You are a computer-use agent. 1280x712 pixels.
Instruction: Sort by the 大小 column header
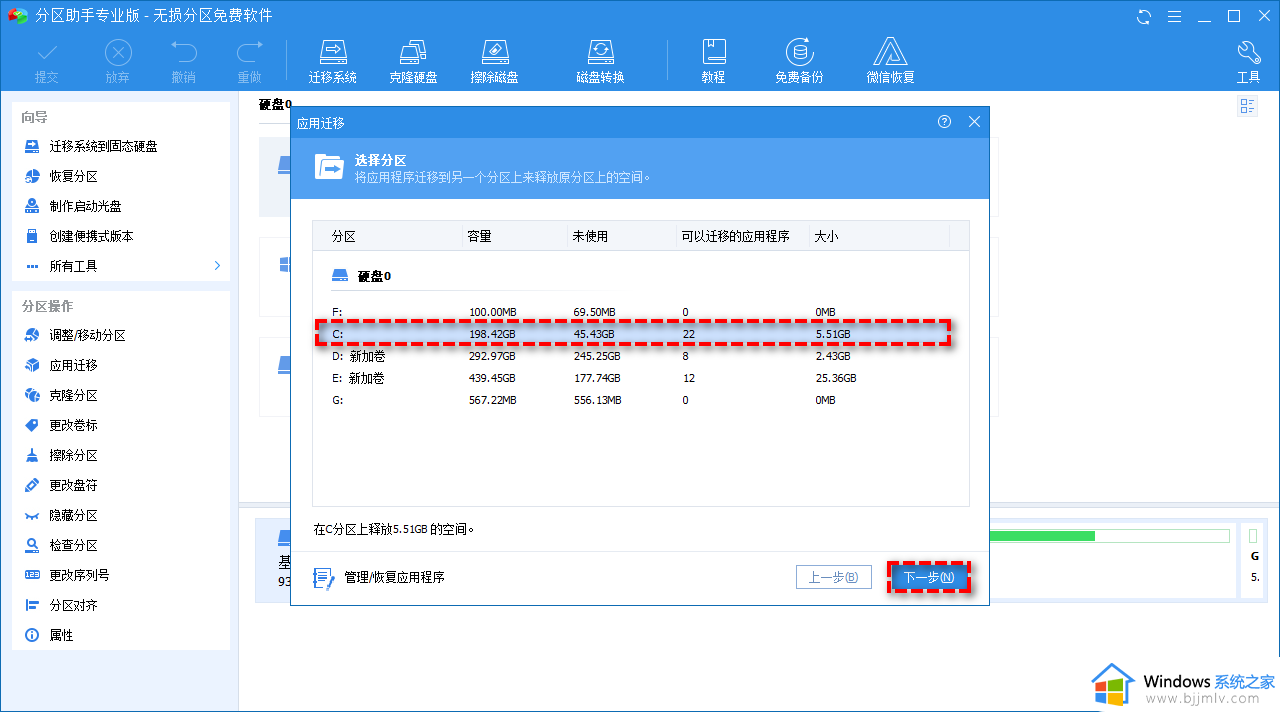click(x=879, y=236)
